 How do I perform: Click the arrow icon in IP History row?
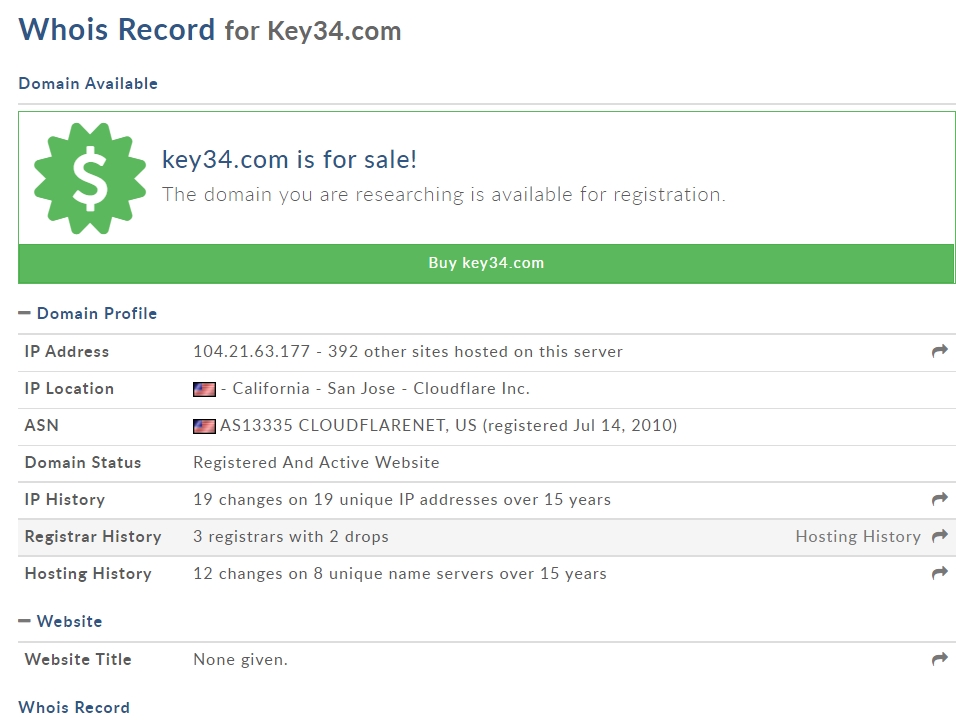(x=939, y=499)
